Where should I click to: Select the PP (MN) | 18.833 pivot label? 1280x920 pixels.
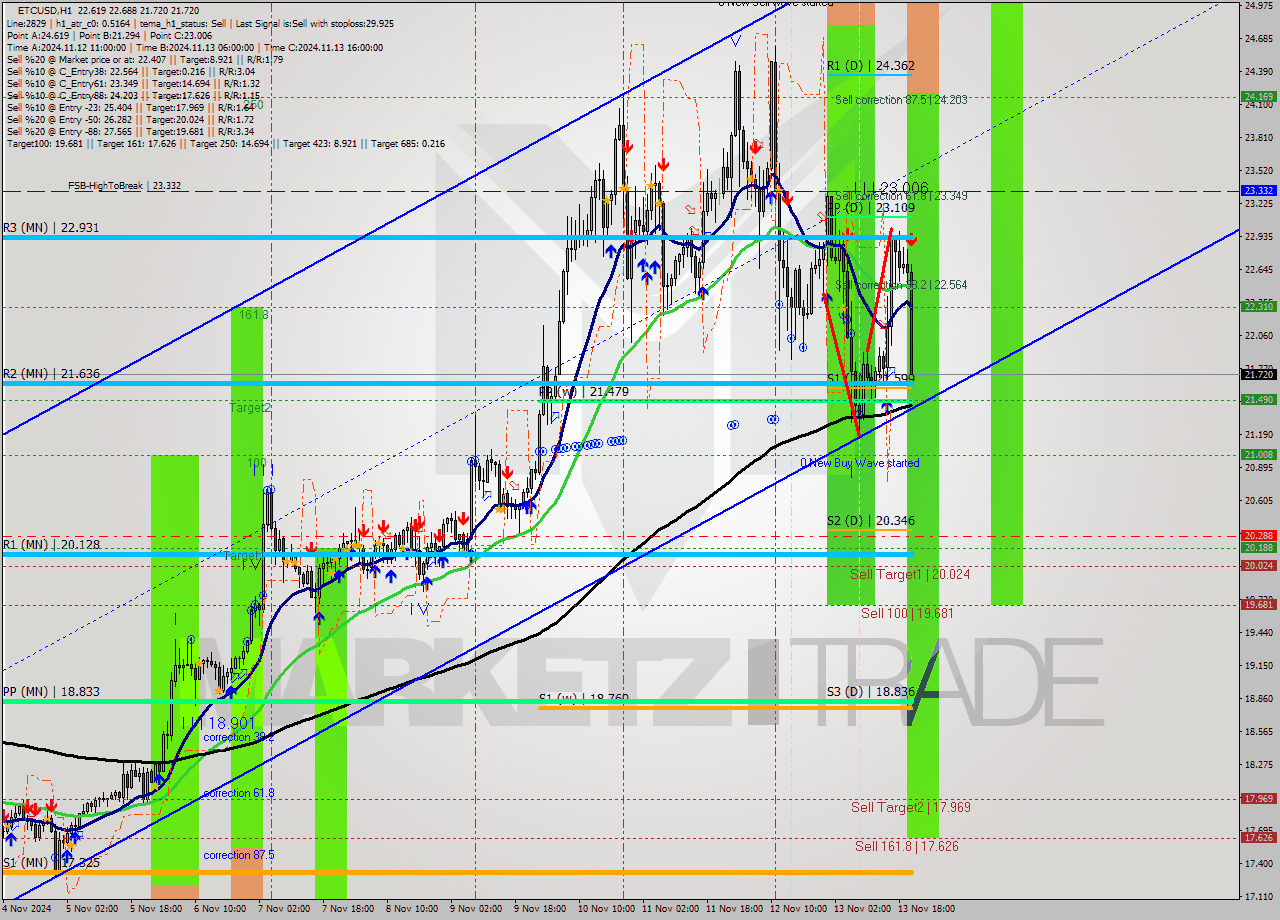pos(51,691)
